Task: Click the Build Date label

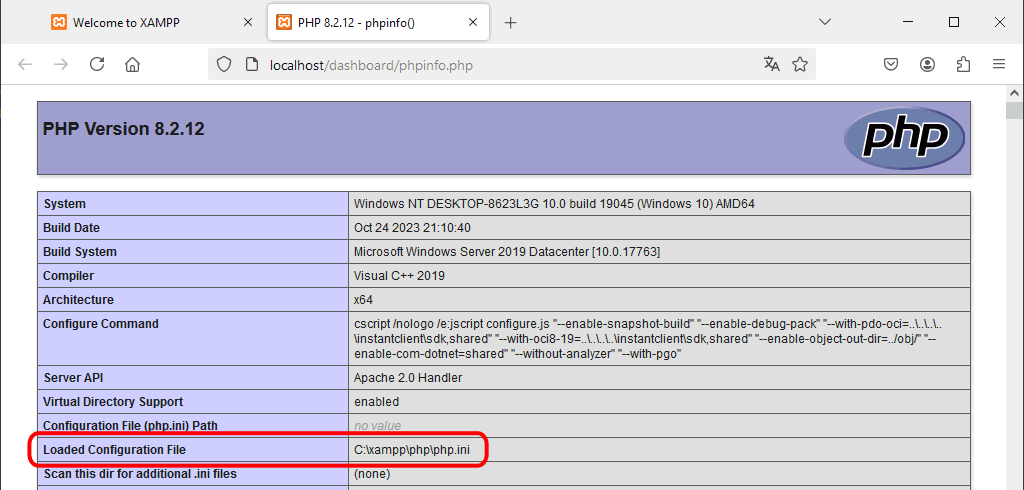Action: coord(71,228)
